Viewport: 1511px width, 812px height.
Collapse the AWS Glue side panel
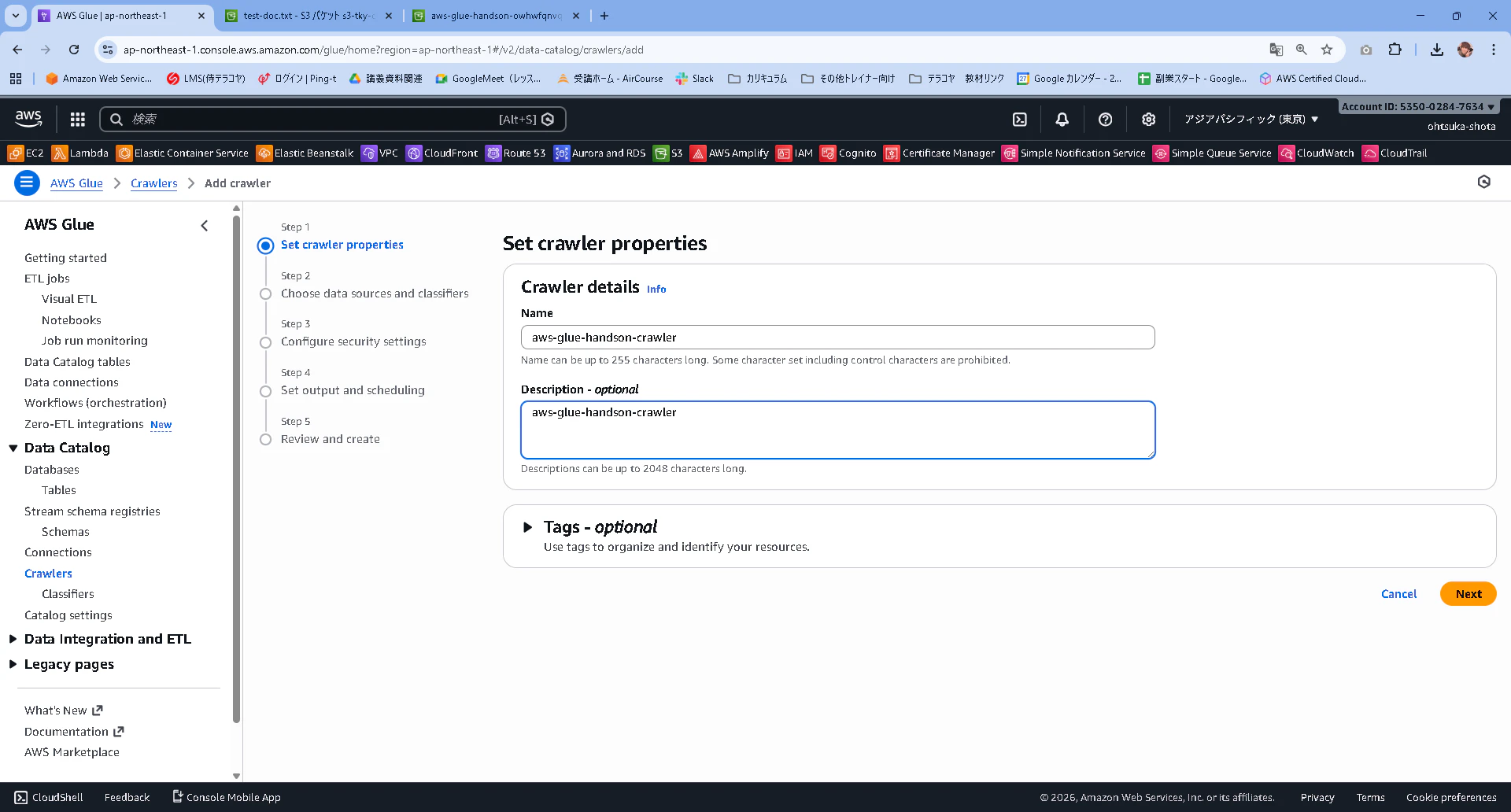point(205,226)
